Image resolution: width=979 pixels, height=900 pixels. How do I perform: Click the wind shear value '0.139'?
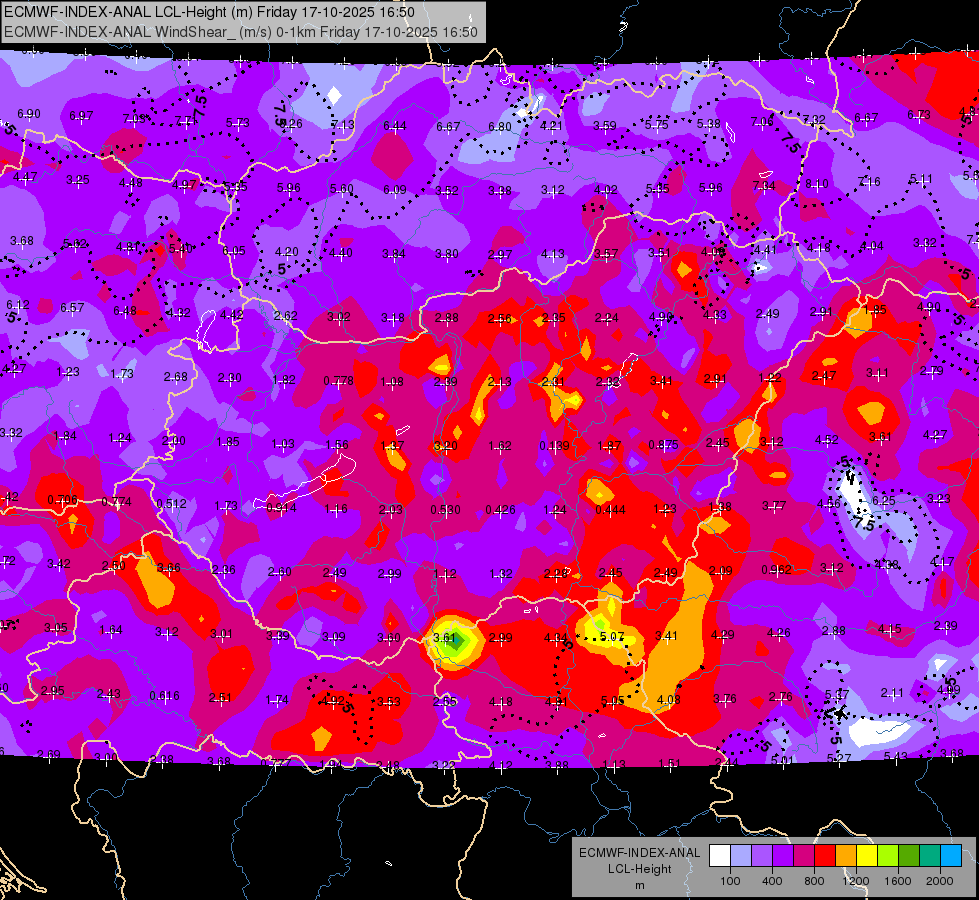click(x=554, y=445)
